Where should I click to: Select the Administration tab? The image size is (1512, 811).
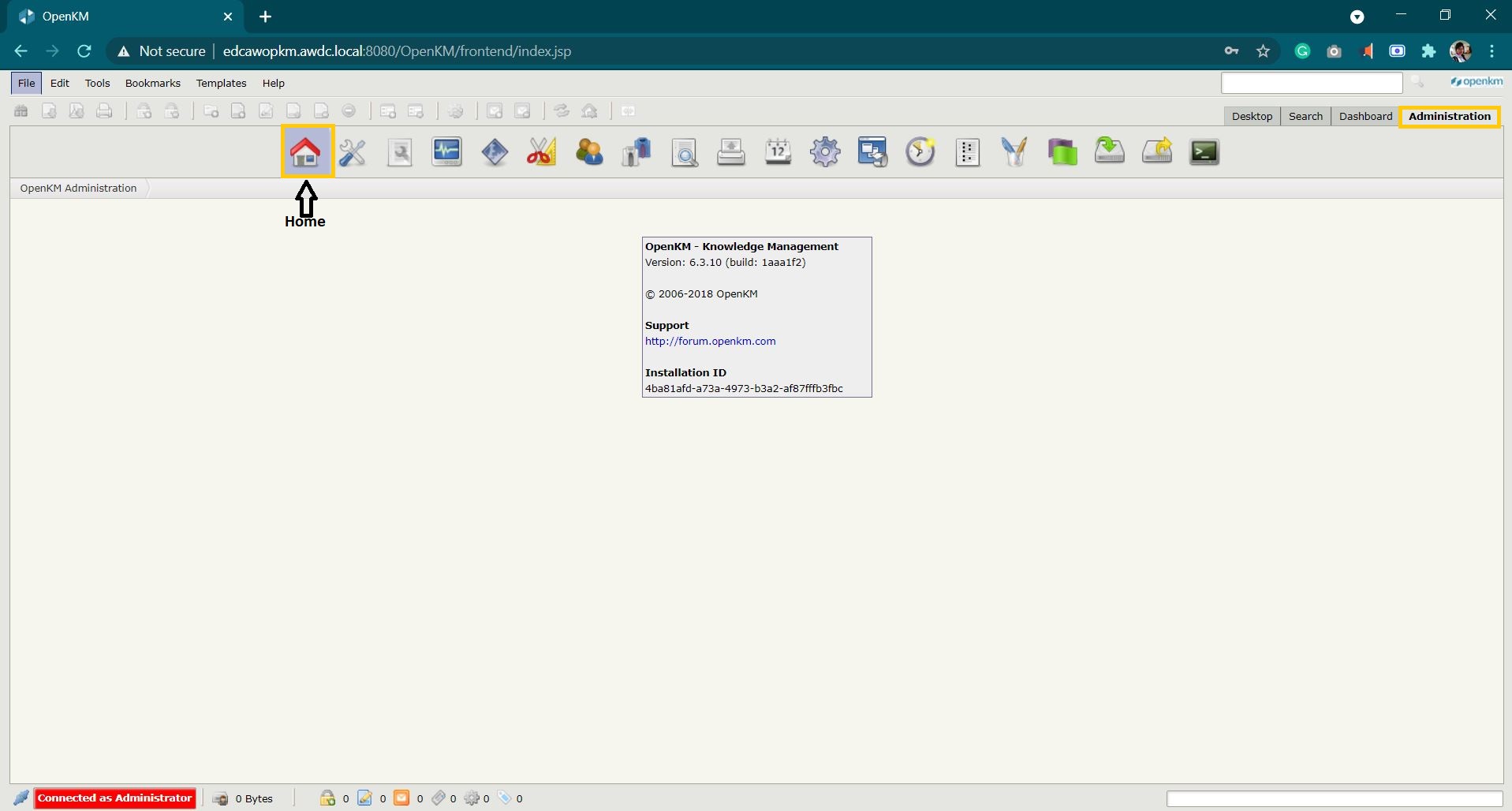[x=1450, y=116]
